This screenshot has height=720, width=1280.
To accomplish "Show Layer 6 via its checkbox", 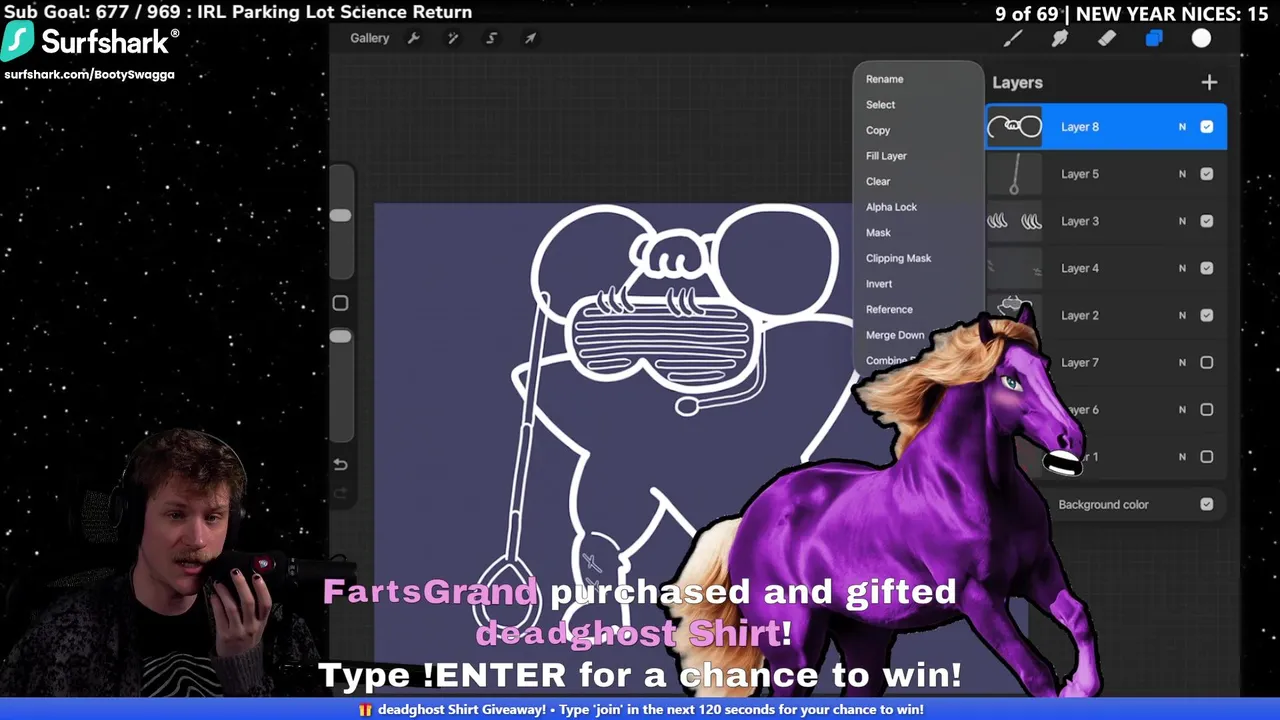I will 1207,409.
